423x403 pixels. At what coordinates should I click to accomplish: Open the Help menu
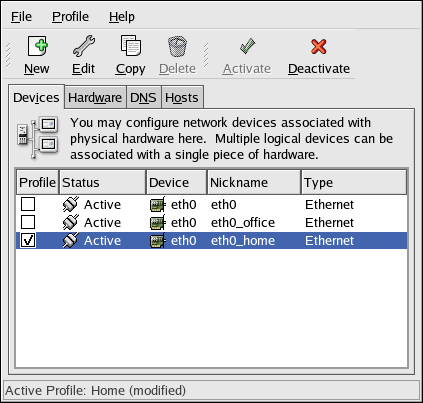(122, 17)
